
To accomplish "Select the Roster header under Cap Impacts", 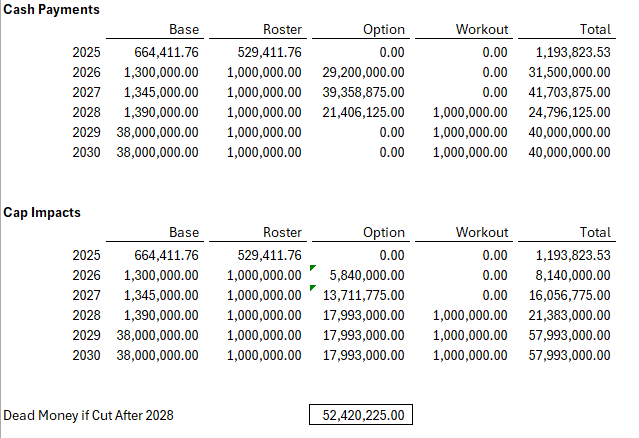I will (x=282, y=233).
